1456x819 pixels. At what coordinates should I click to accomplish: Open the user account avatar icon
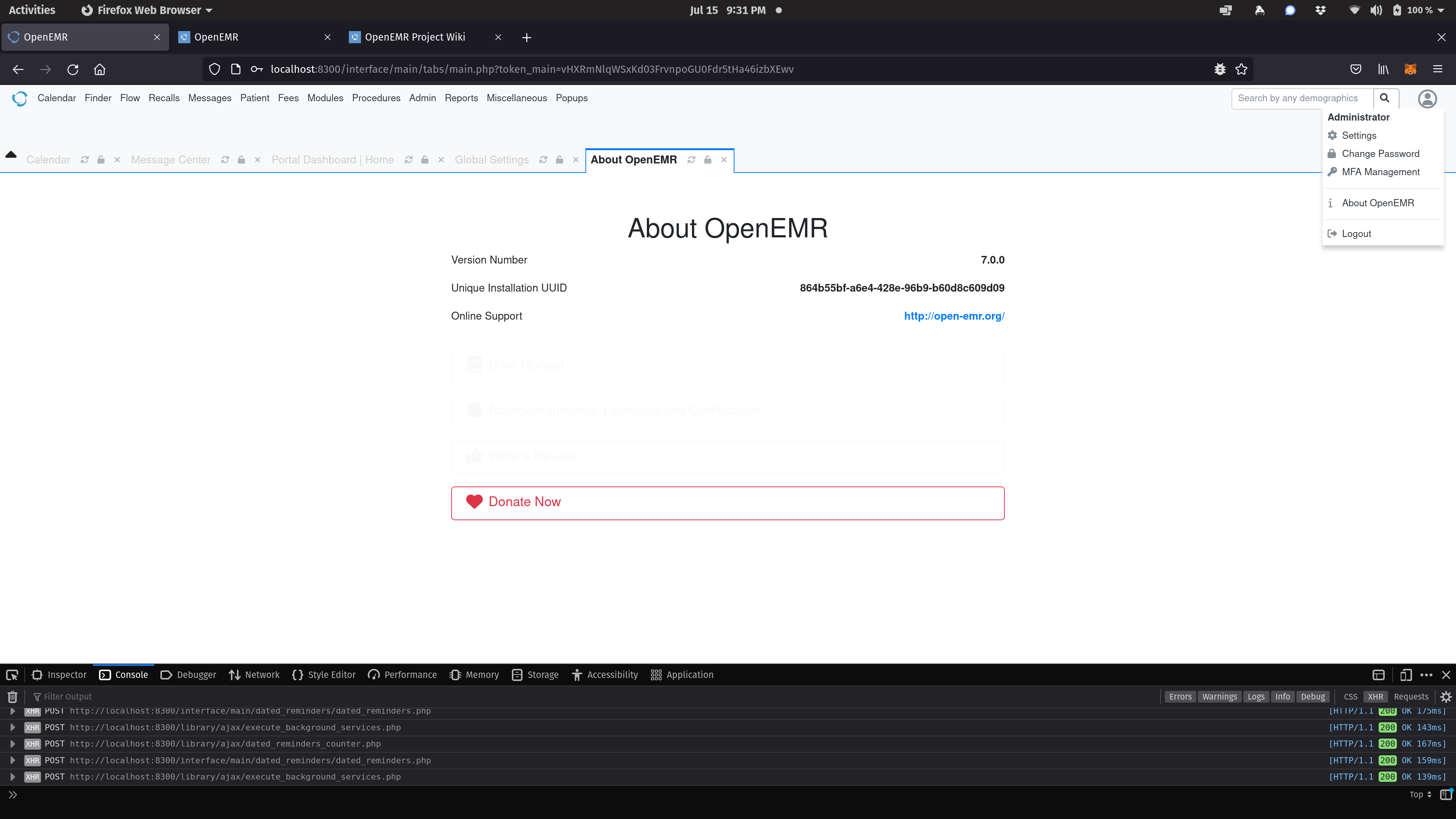coord(1427,99)
